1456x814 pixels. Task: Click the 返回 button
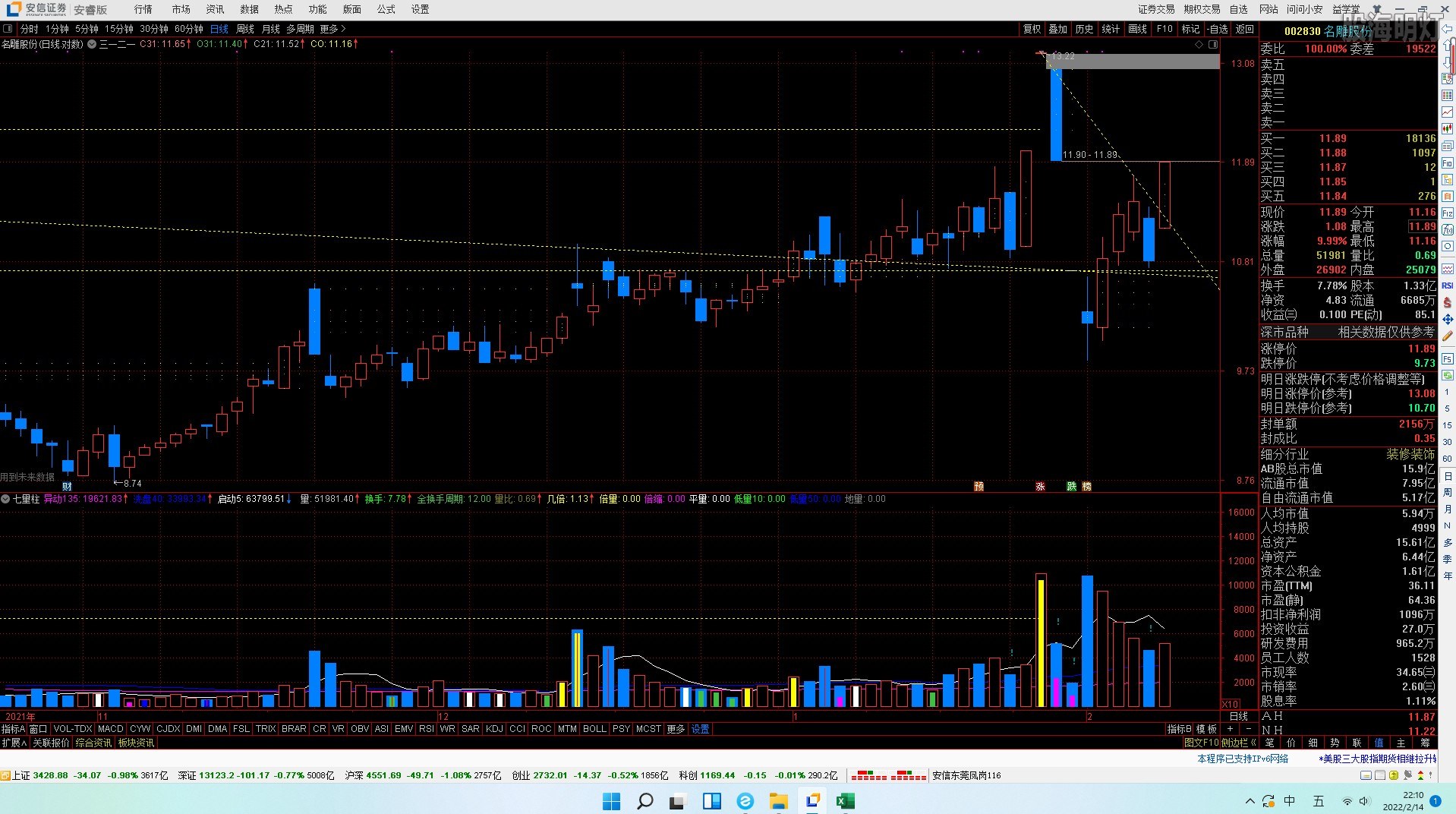pos(1245,29)
